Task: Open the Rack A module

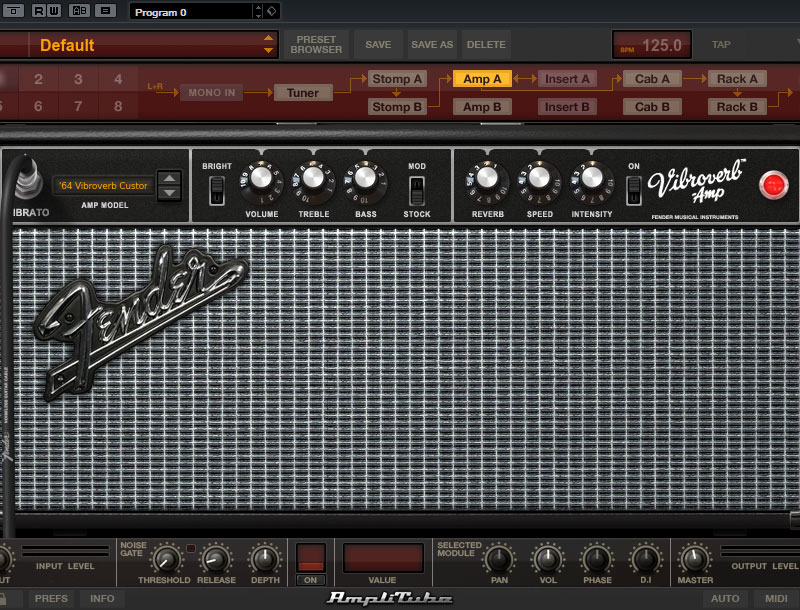Action: point(737,79)
